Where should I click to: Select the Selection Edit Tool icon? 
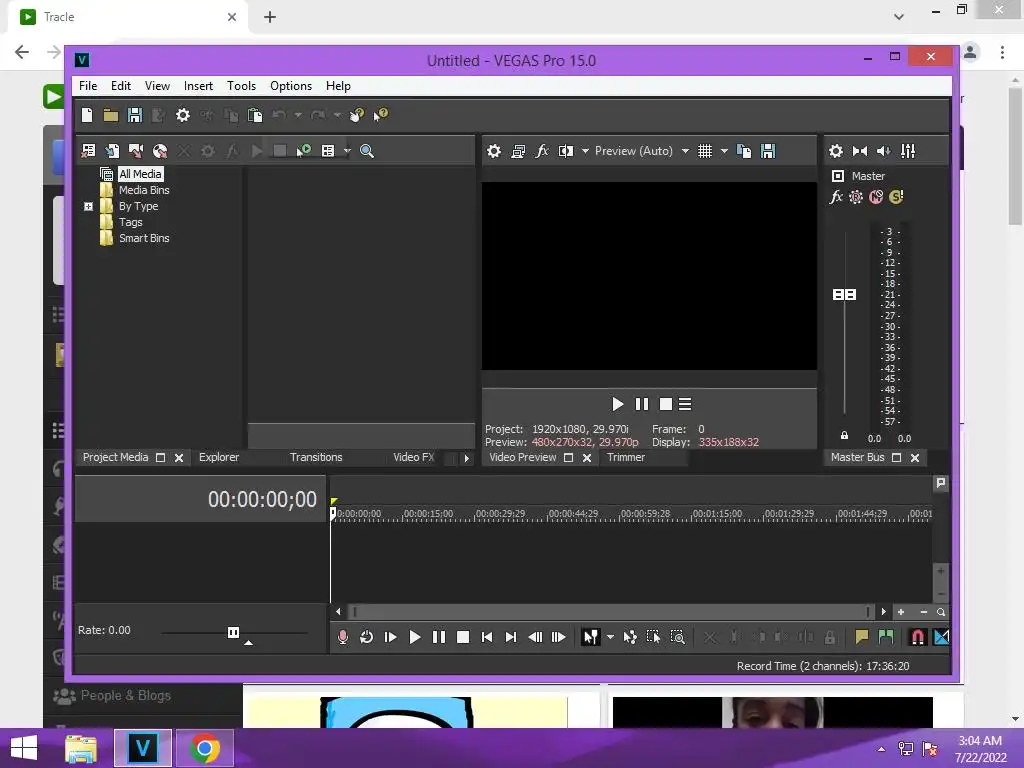click(x=653, y=637)
